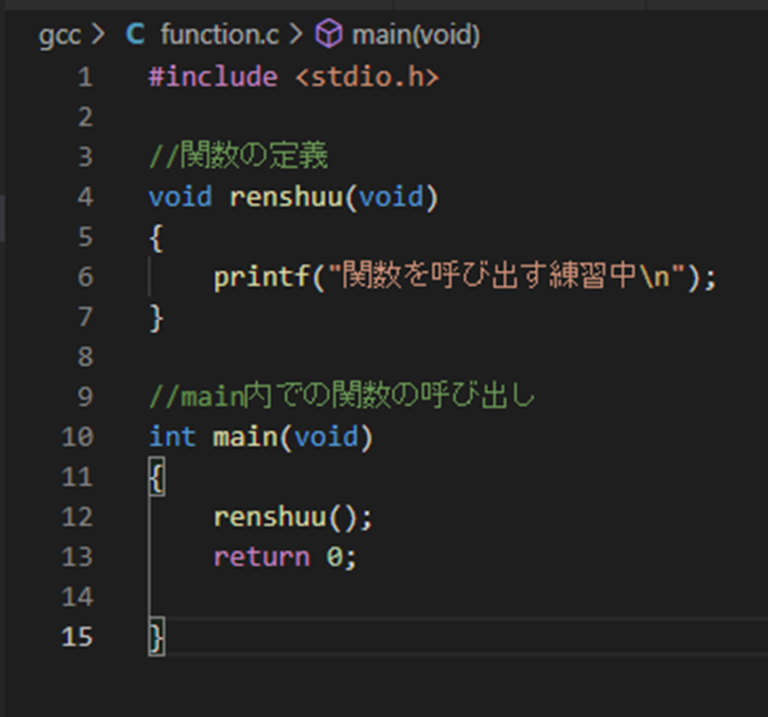This screenshot has width=768, height=717.
Task: Expand the chevron after gcc in breadcrumb
Action: click(x=98, y=36)
